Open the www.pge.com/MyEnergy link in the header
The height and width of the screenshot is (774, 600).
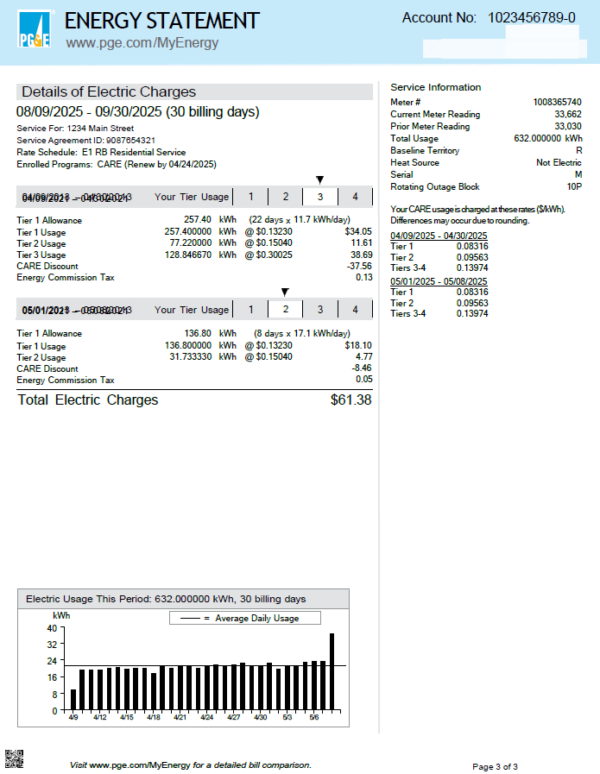click(141, 43)
